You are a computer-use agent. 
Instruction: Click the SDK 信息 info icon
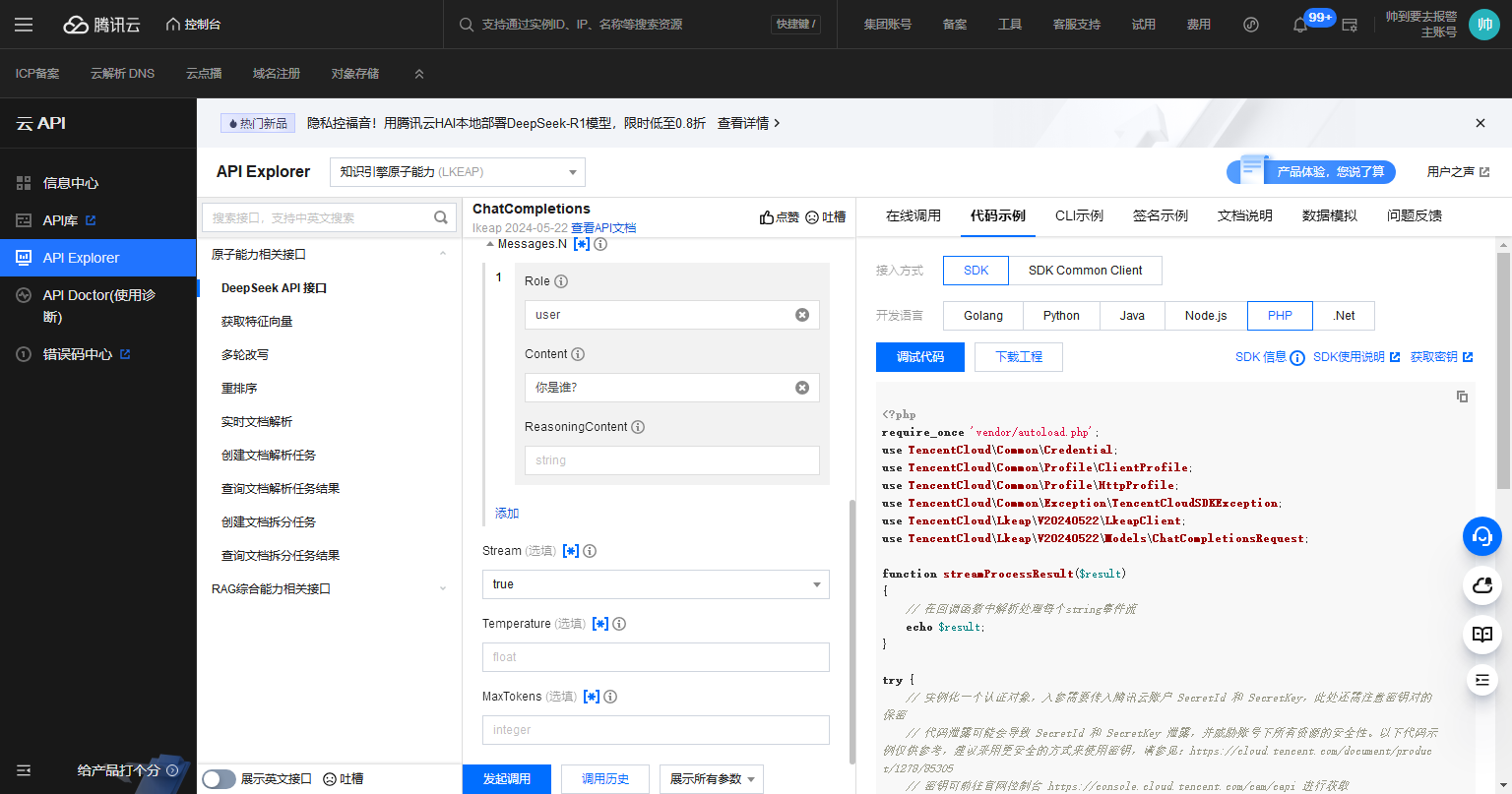point(1297,357)
